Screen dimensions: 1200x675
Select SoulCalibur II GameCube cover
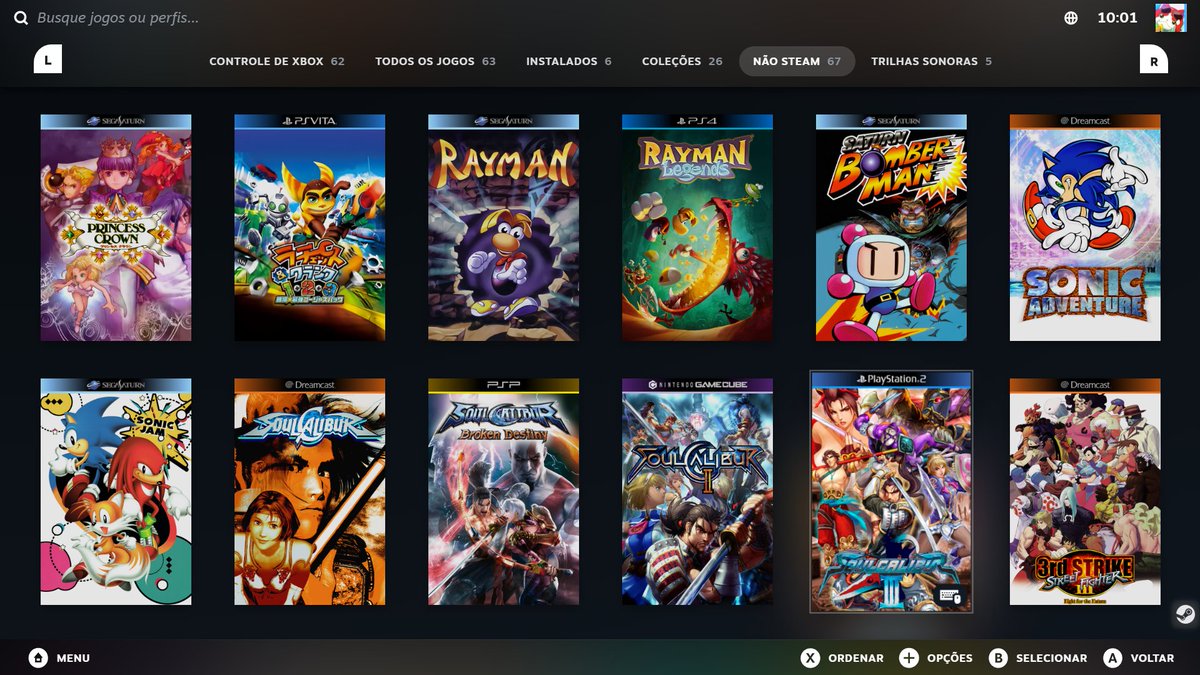tap(697, 491)
